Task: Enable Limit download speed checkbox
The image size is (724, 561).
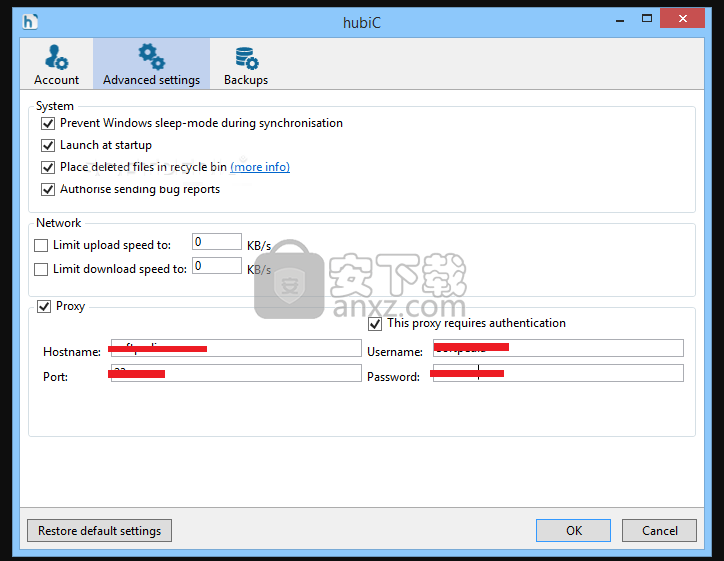Action: point(41,269)
